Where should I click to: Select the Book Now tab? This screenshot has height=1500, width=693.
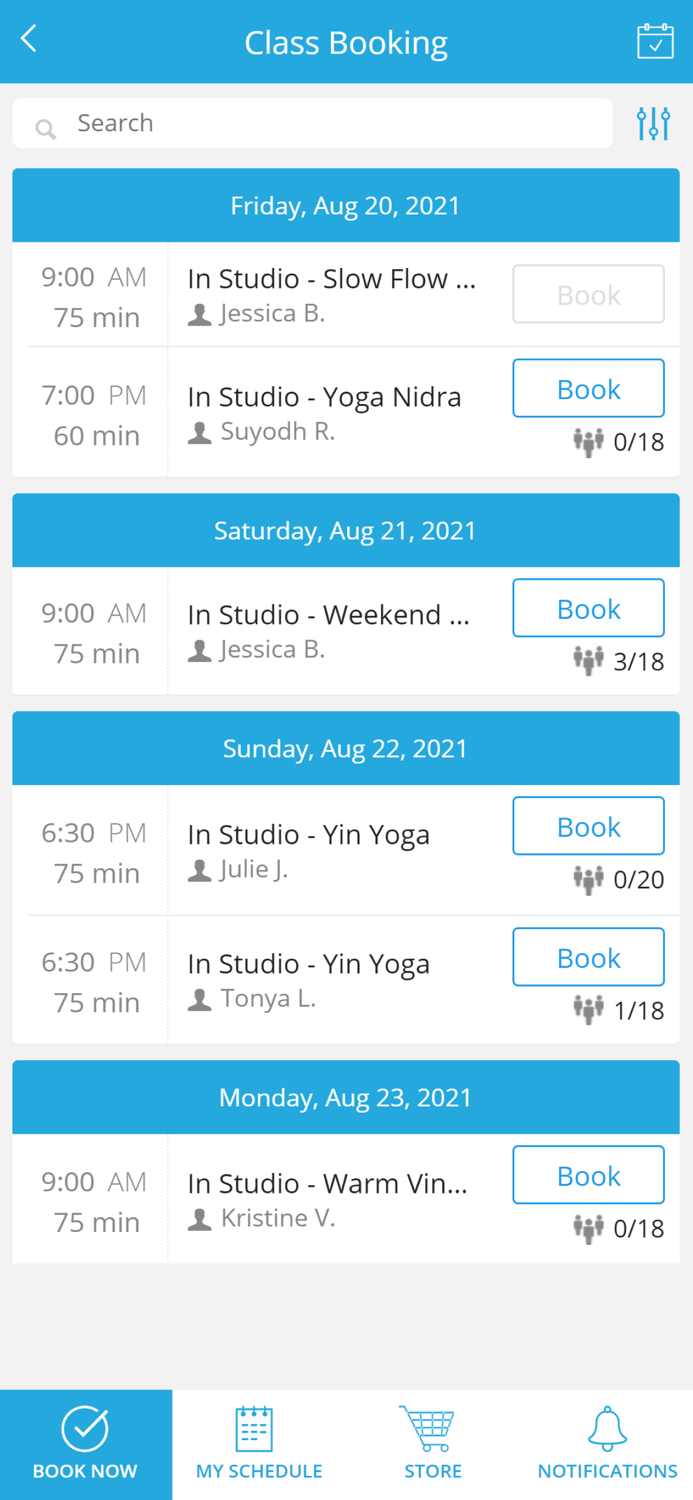pos(86,1444)
